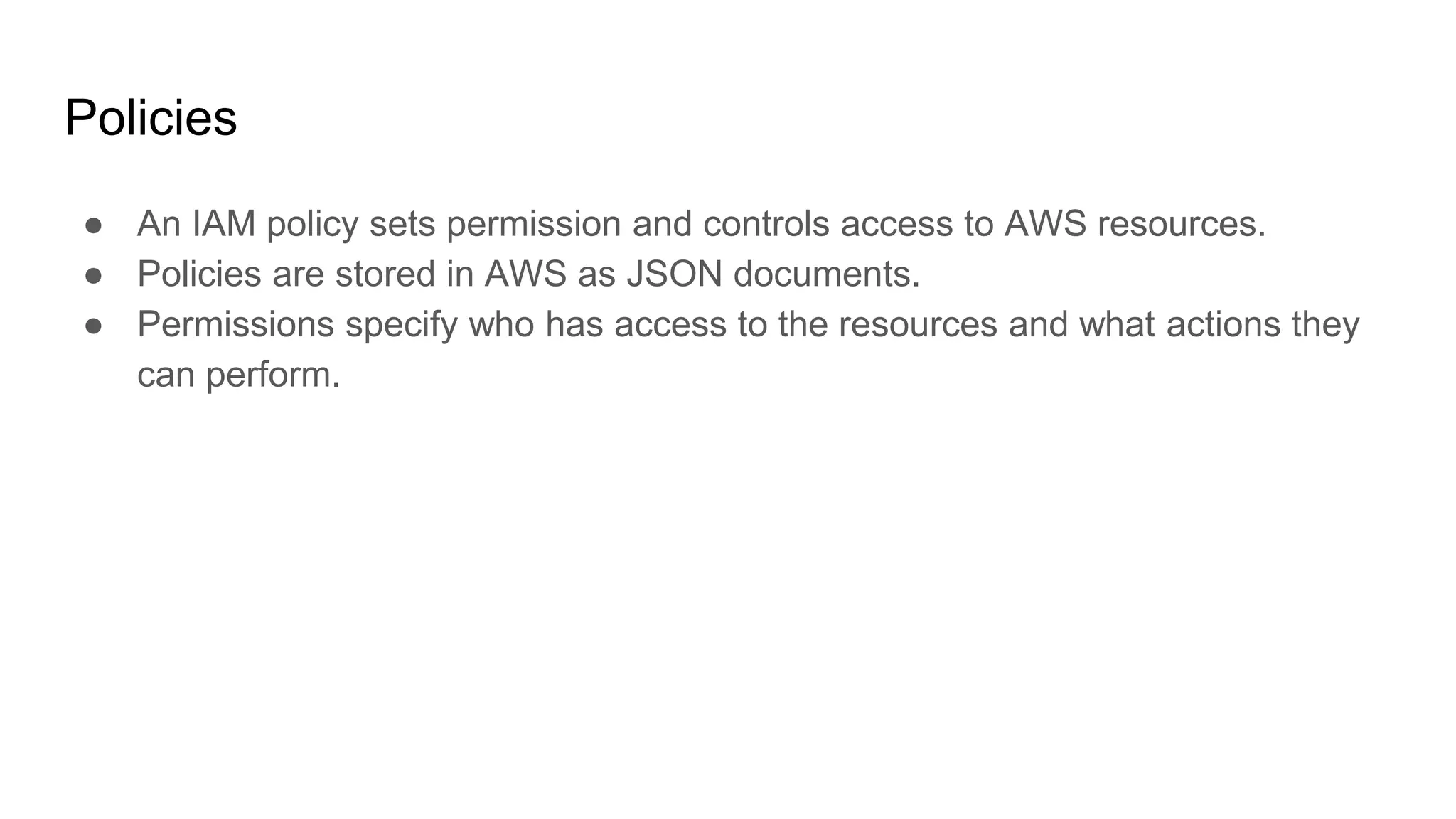Click "JSON" in the second bullet
This screenshot has width=1456, height=819.
pyautogui.click(x=674, y=274)
